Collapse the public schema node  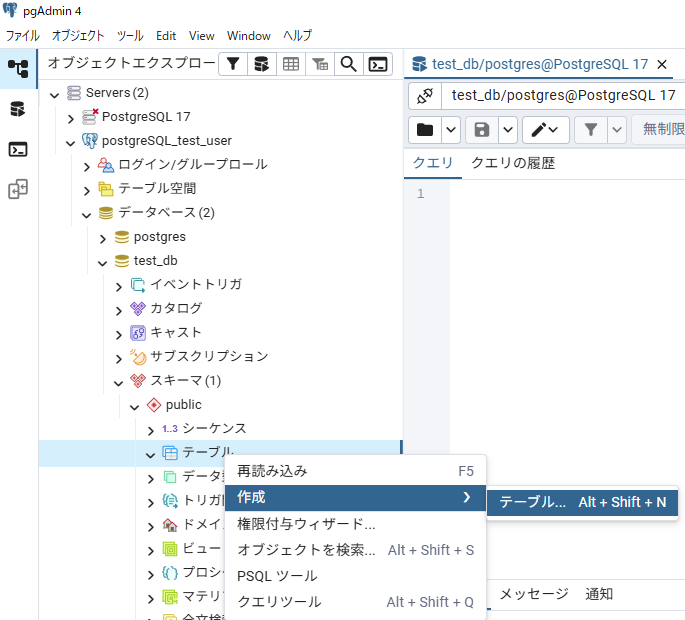click(x=135, y=407)
